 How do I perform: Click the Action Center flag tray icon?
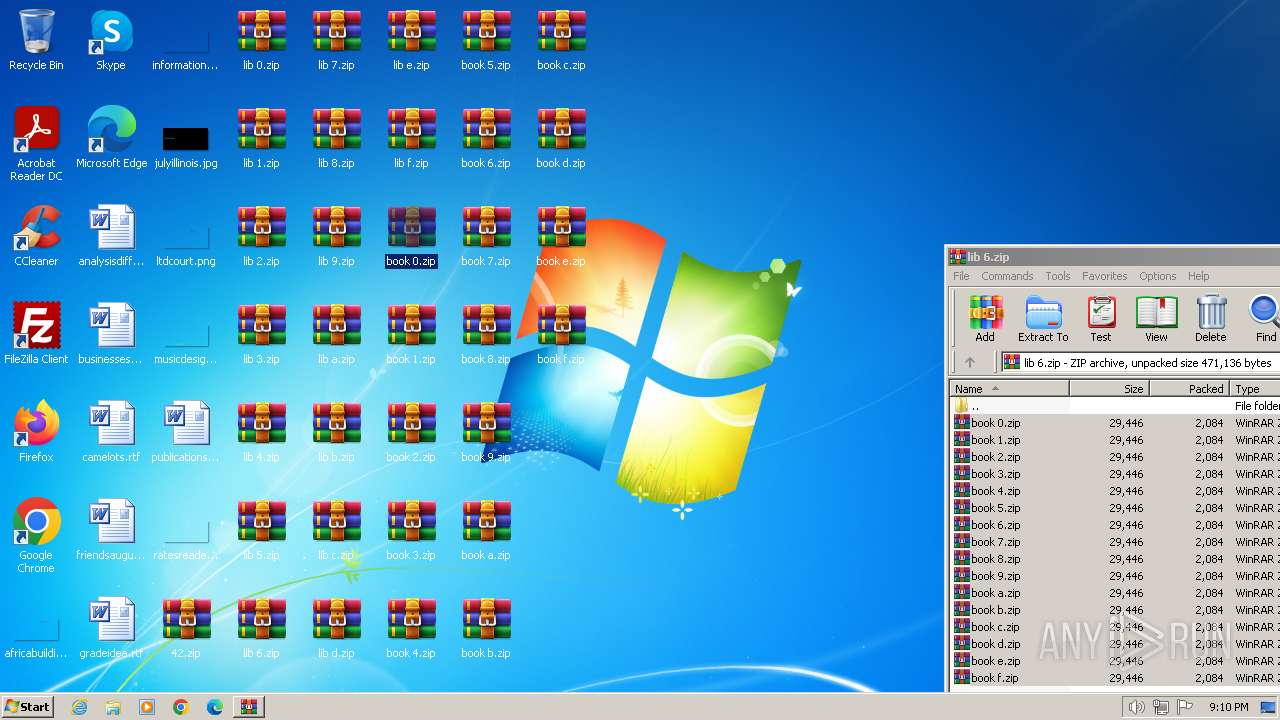tap(1185, 707)
